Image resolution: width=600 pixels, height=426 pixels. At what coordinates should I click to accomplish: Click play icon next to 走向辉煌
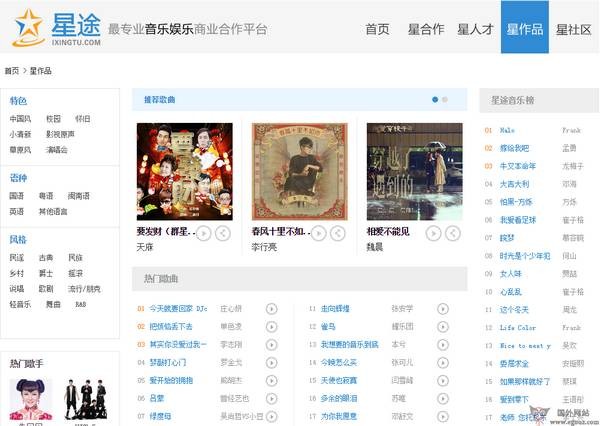444,309
